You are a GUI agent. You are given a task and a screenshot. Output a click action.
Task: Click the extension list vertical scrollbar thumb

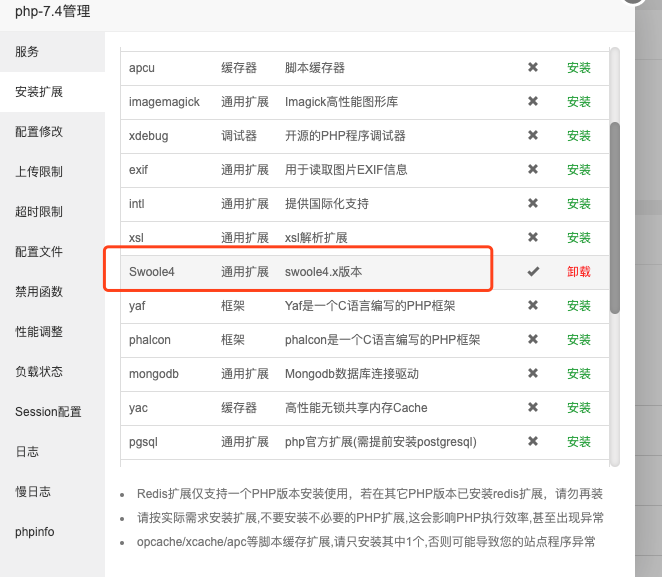pyautogui.click(x=615, y=218)
